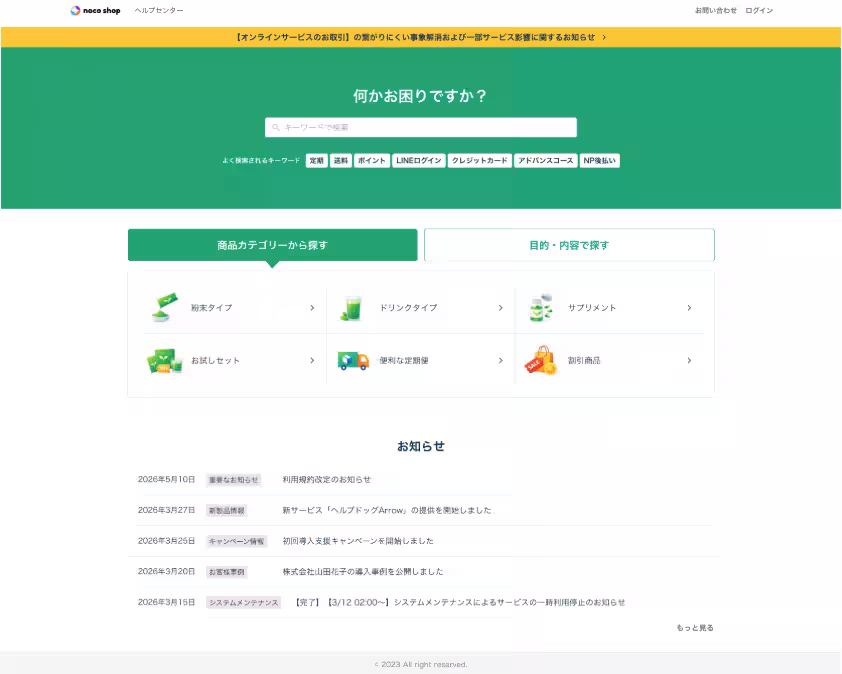The image size is (842, 674).
Task: Open お試しセット category label
Action: tap(215, 360)
